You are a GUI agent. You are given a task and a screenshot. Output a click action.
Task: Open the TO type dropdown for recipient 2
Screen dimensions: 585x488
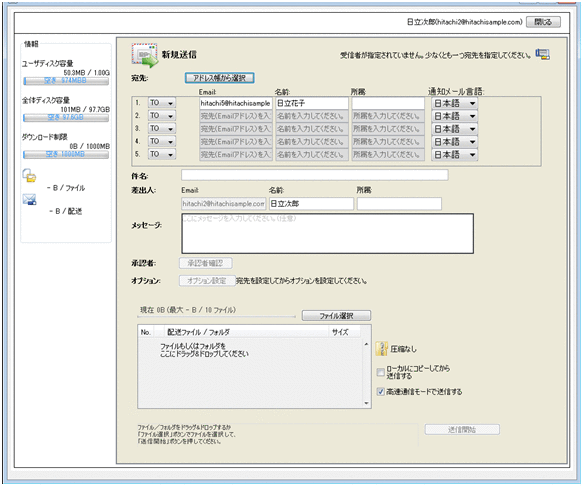[162, 116]
